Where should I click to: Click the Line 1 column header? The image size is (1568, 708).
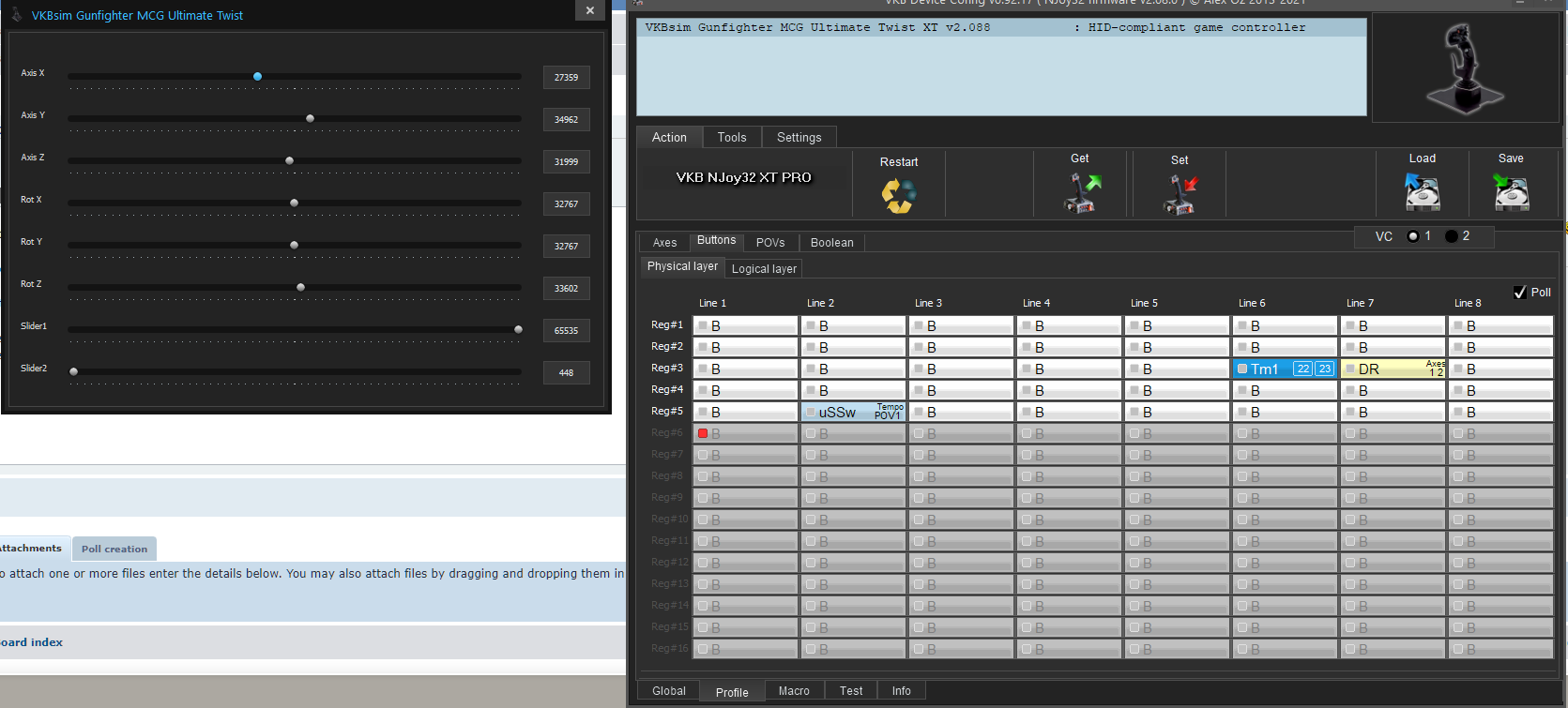[x=712, y=303]
